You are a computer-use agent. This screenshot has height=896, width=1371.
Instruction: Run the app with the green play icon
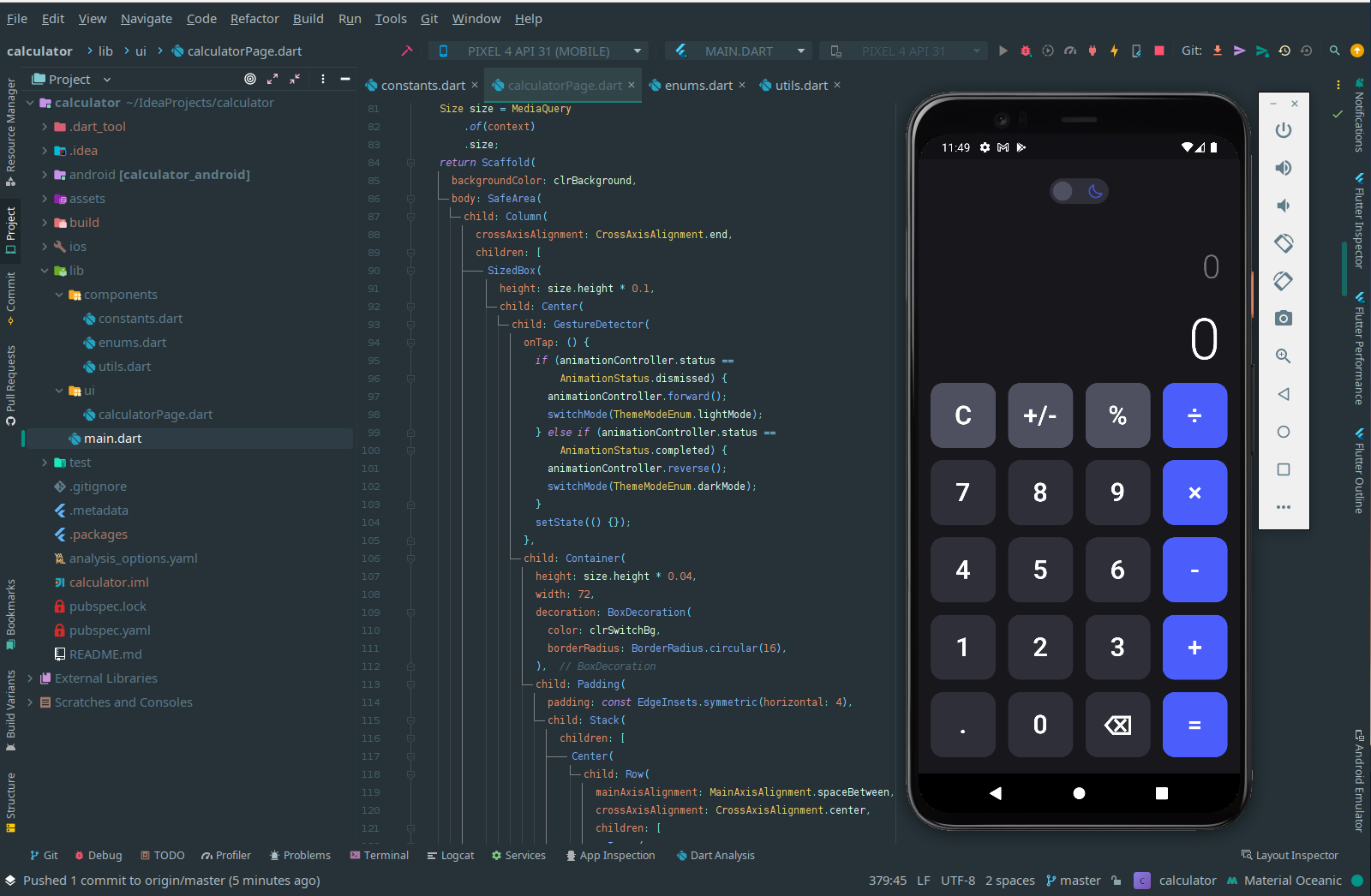(1003, 51)
